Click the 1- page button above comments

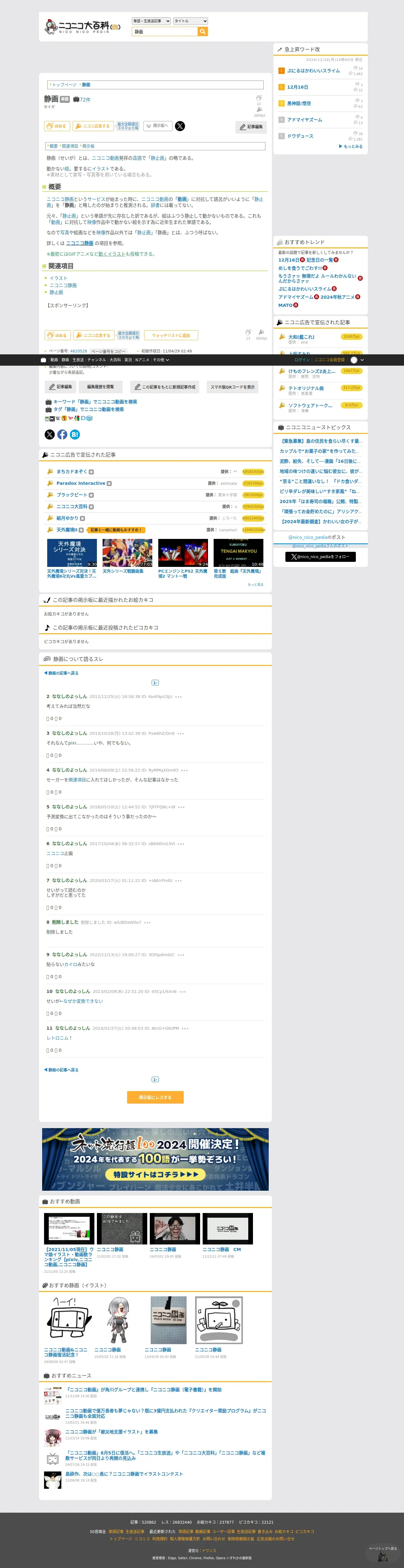155,683
